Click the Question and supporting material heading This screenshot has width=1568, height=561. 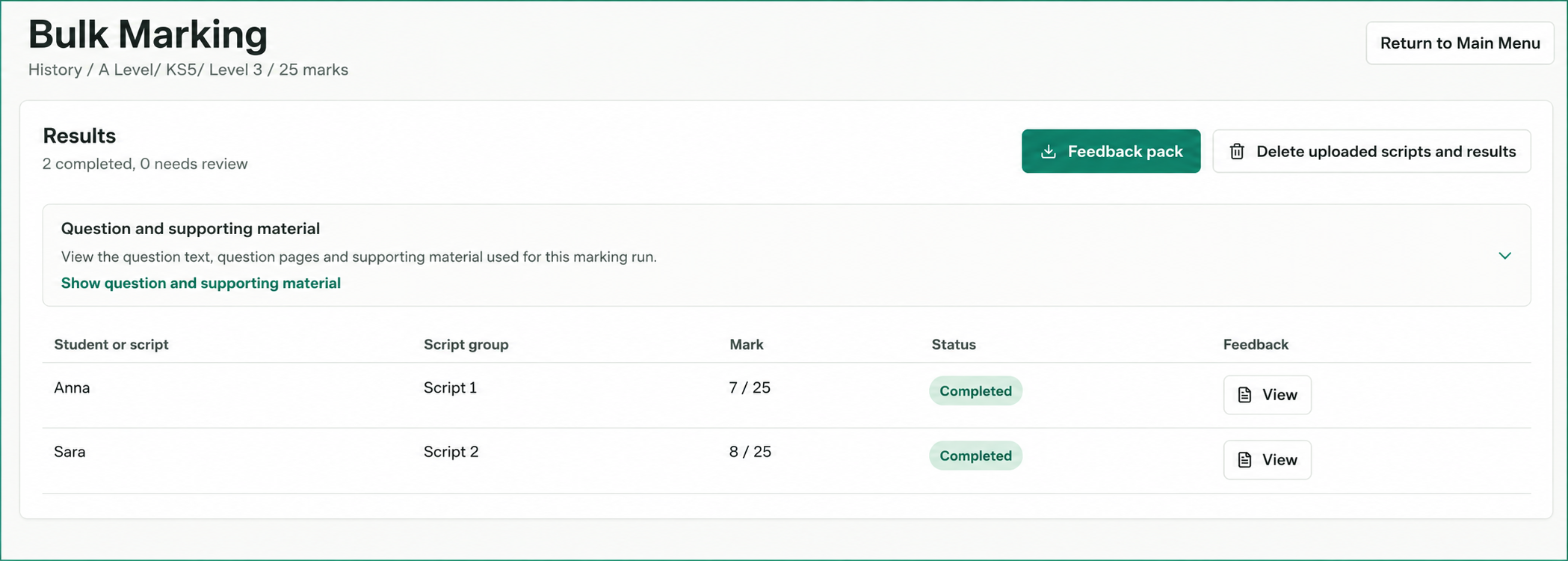point(191,228)
